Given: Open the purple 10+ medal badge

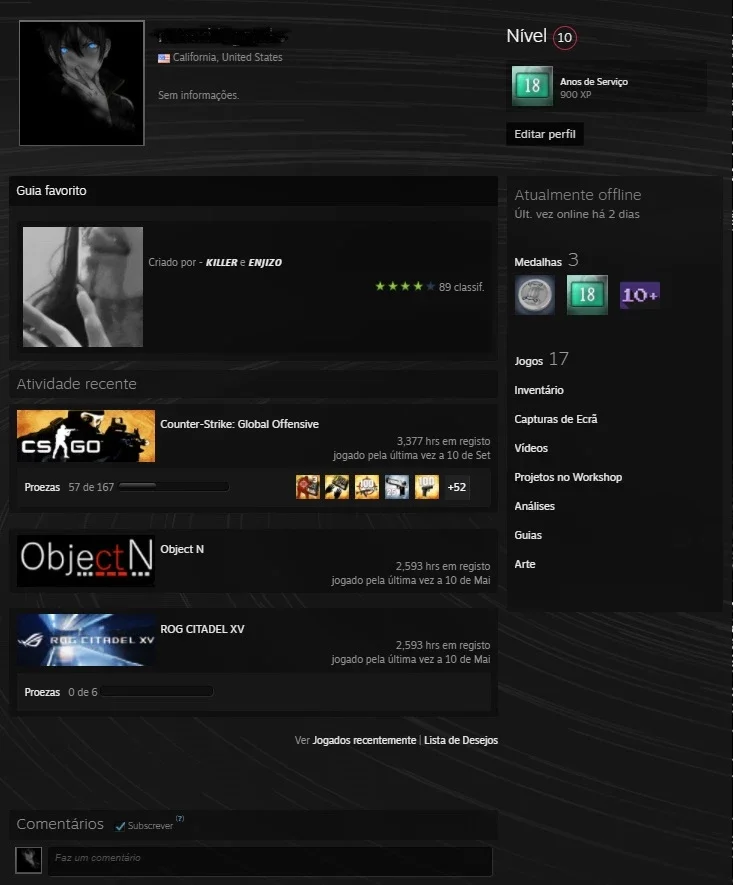Looking at the screenshot, I should click(640, 295).
